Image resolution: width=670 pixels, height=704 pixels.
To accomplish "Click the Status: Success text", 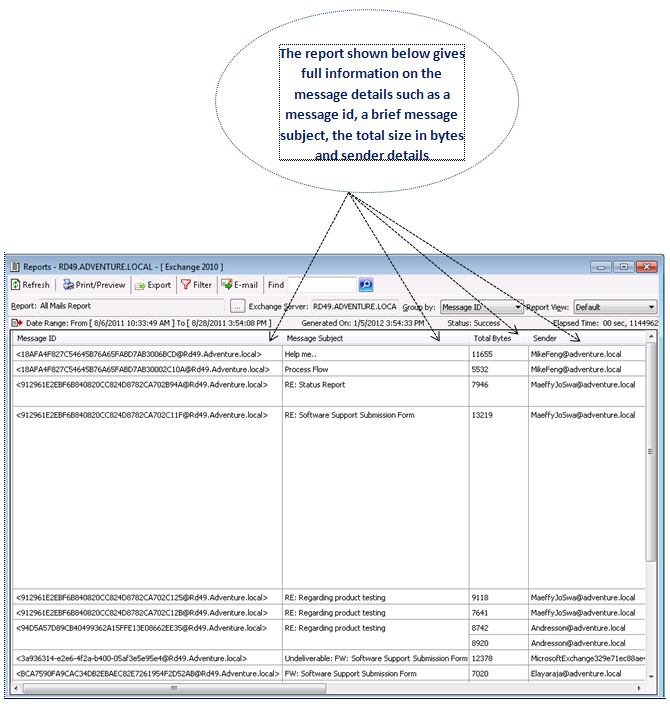I will (x=473, y=323).
